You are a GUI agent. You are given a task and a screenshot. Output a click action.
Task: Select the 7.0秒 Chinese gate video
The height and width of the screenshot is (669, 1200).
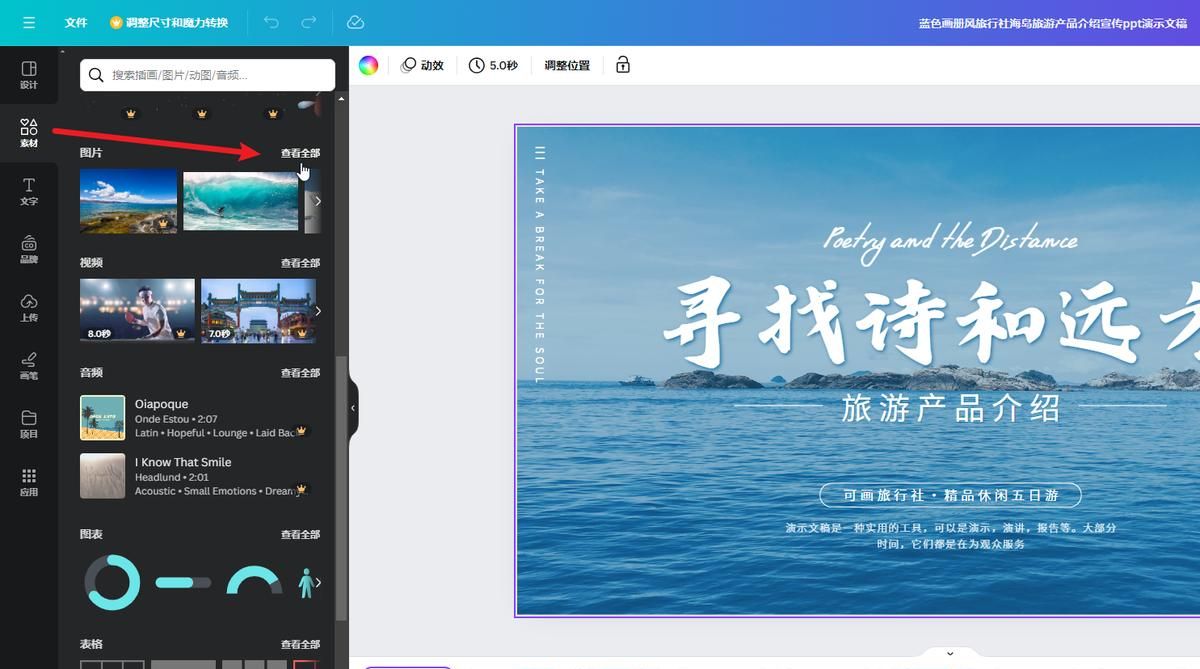click(x=258, y=311)
